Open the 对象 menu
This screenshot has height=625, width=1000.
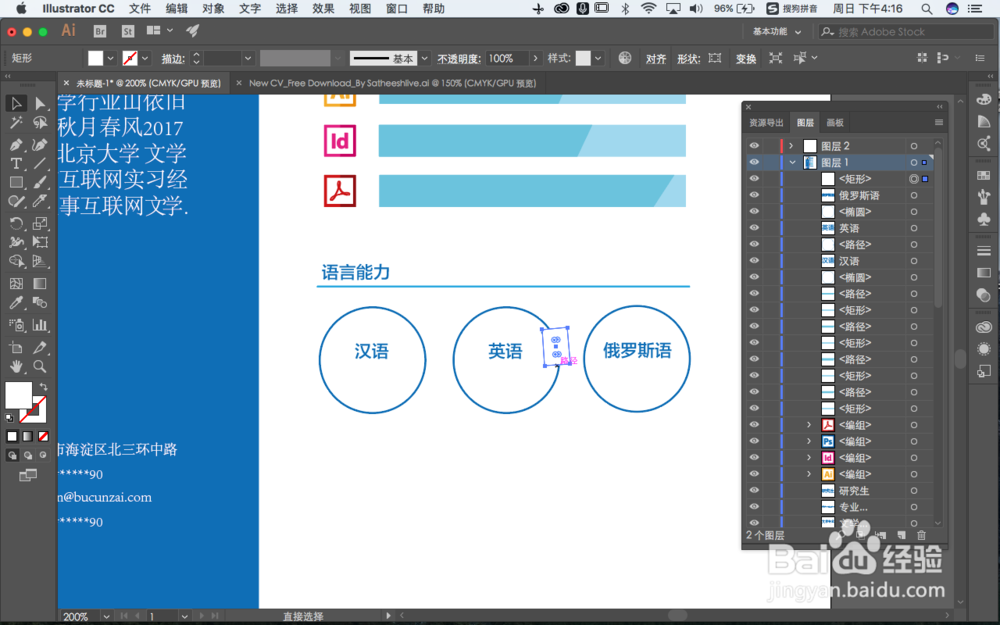pyautogui.click(x=213, y=9)
